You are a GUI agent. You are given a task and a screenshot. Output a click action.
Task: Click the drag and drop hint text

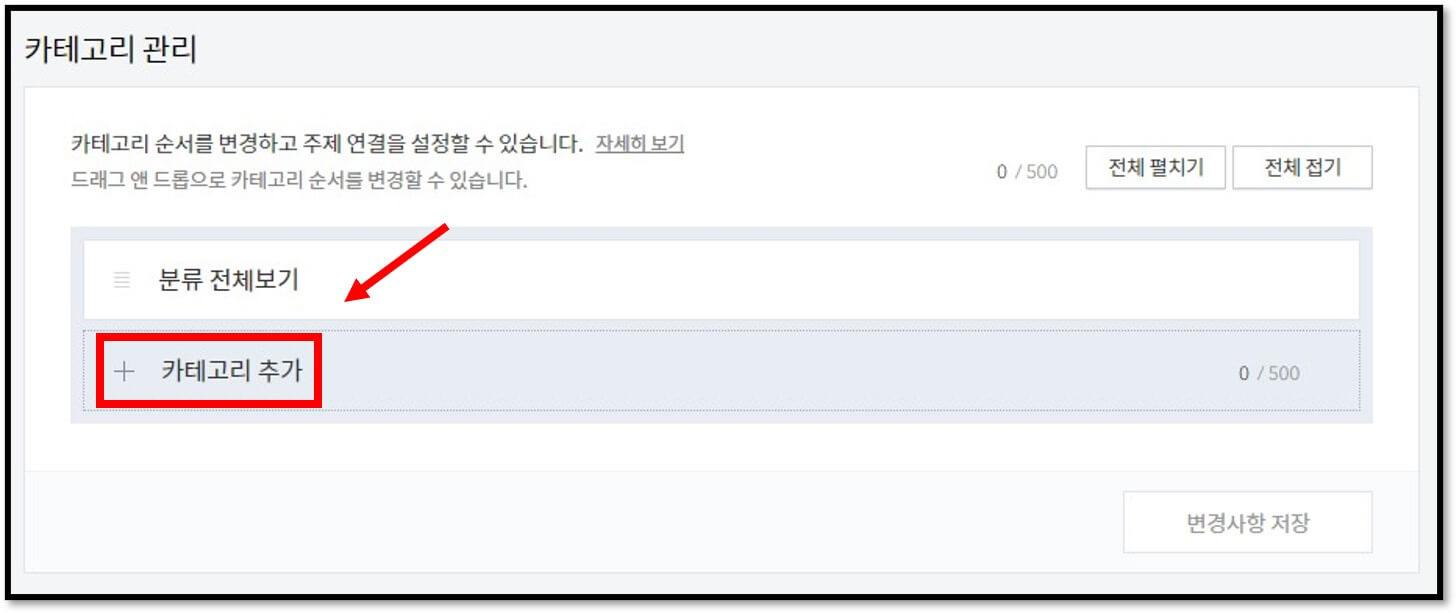[299, 181]
